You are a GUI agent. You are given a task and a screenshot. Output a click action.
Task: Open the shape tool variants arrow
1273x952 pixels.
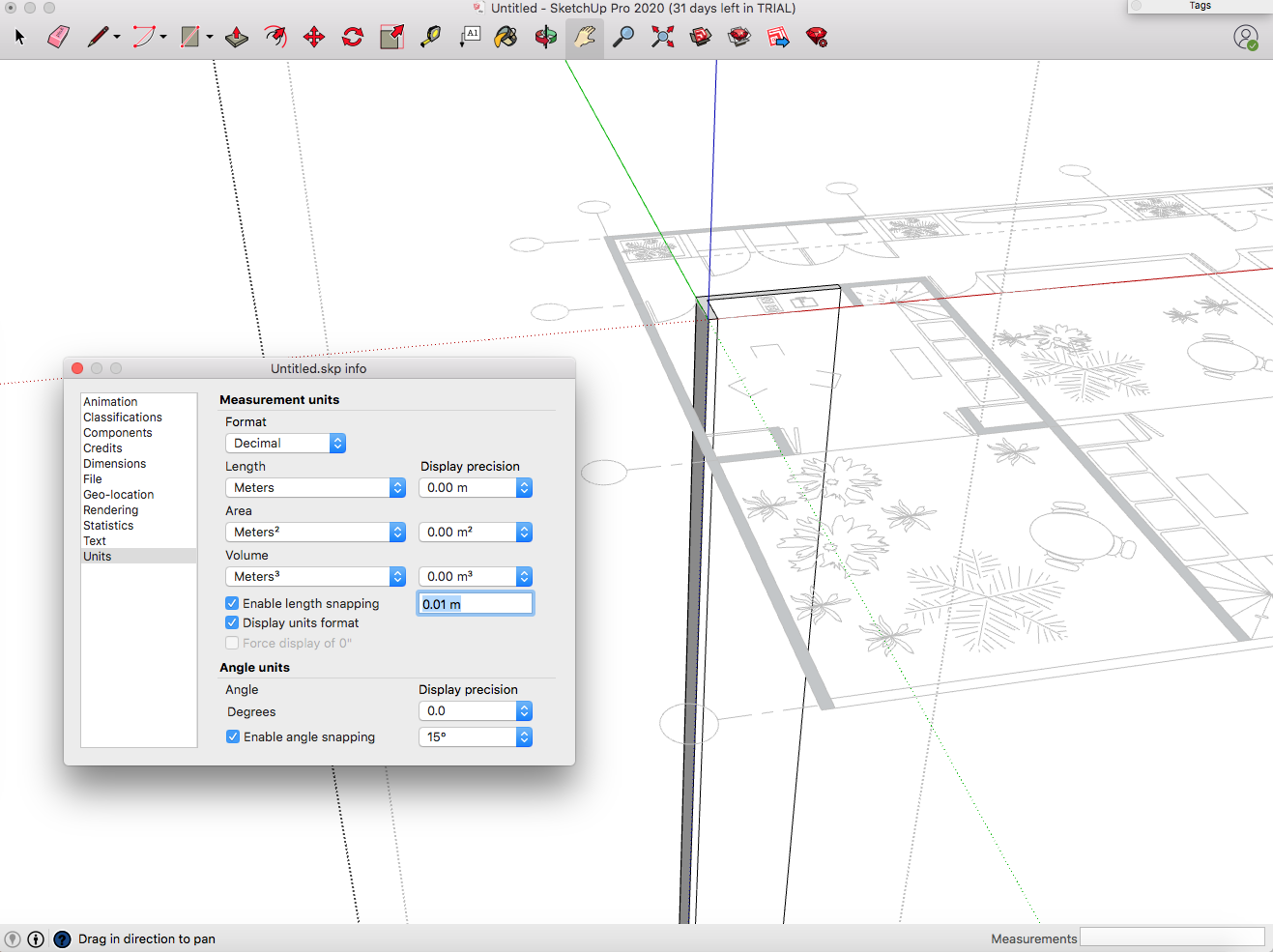210,38
